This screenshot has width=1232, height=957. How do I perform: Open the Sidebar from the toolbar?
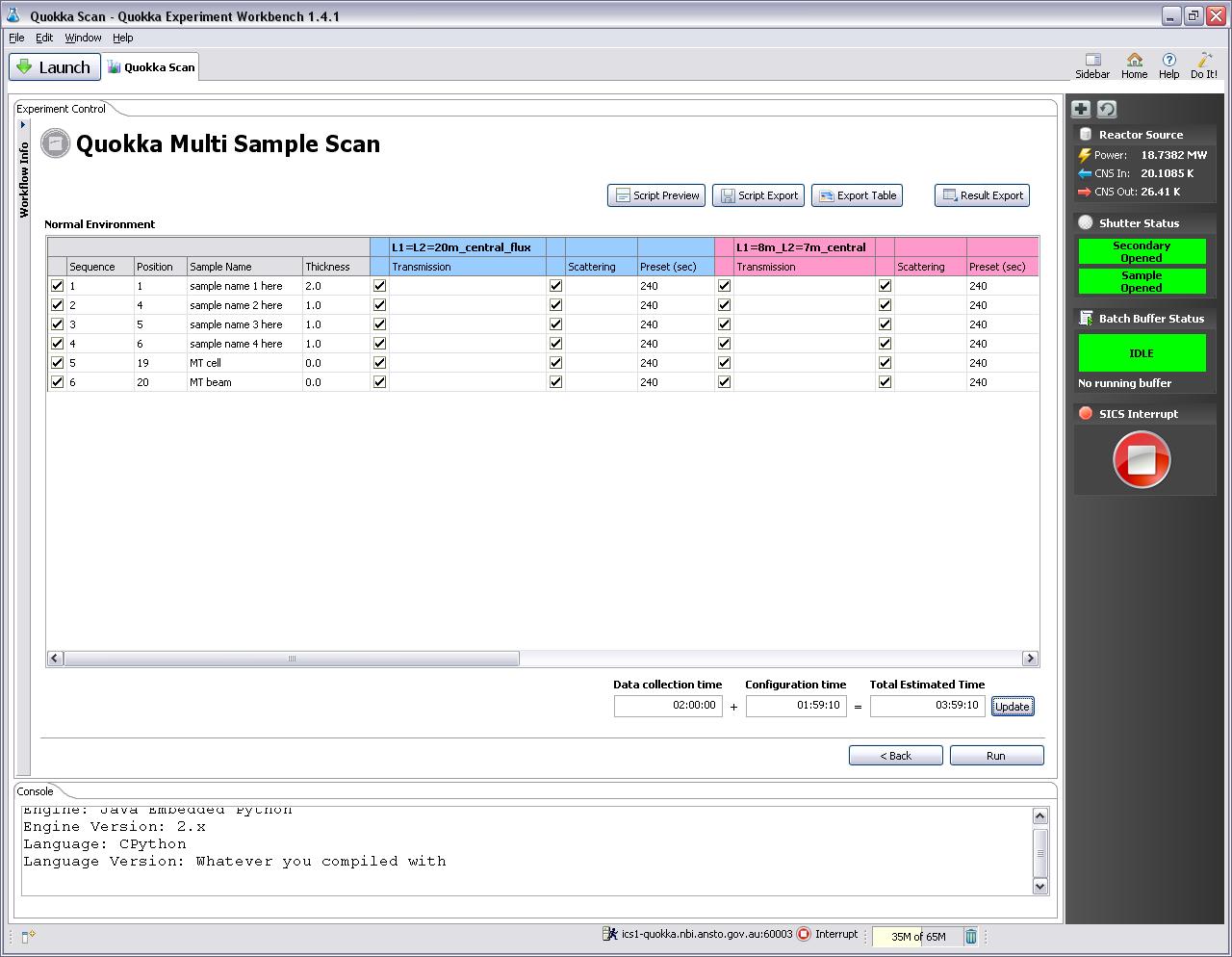pyautogui.click(x=1092, y=65)
